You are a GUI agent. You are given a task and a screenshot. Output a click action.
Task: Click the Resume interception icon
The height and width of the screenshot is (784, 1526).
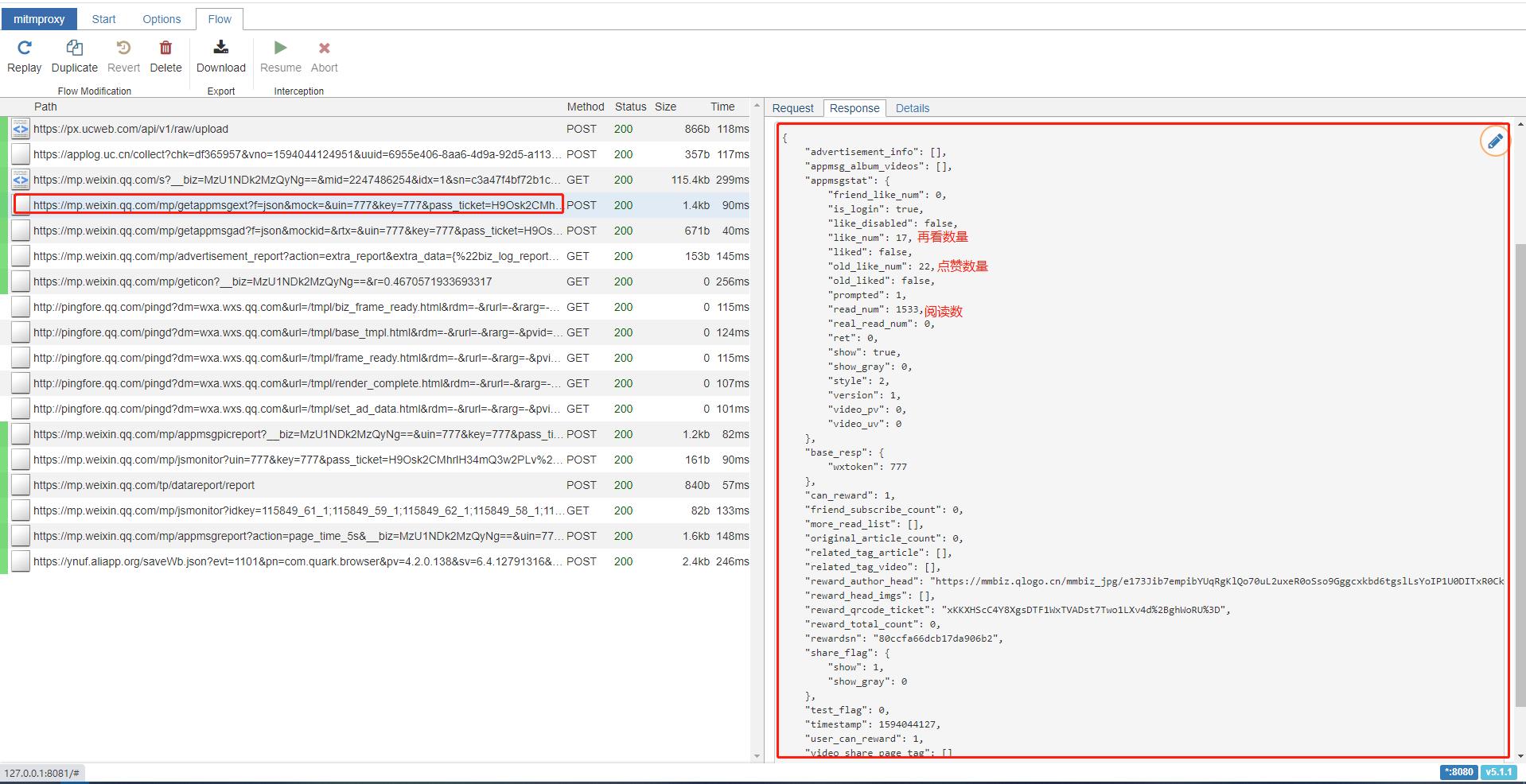[x=280, y=49]
